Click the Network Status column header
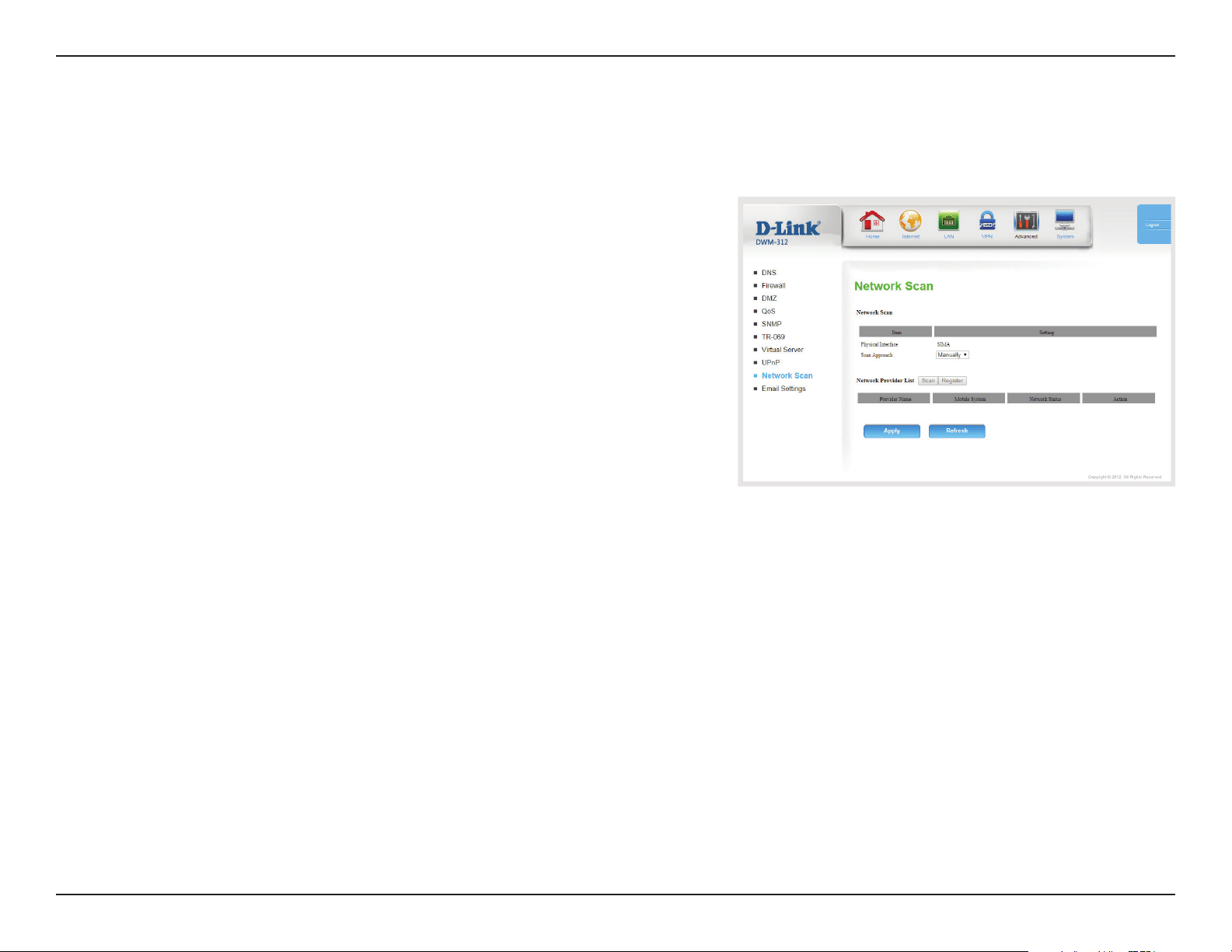 point(1044,399)
